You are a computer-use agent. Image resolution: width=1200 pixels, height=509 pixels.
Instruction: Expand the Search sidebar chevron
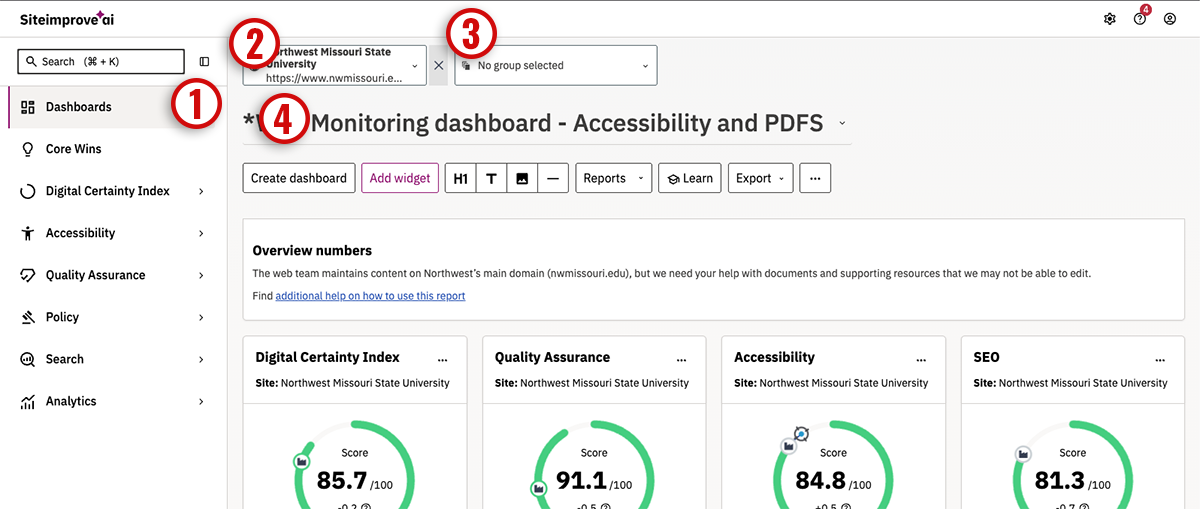(201, 359)
